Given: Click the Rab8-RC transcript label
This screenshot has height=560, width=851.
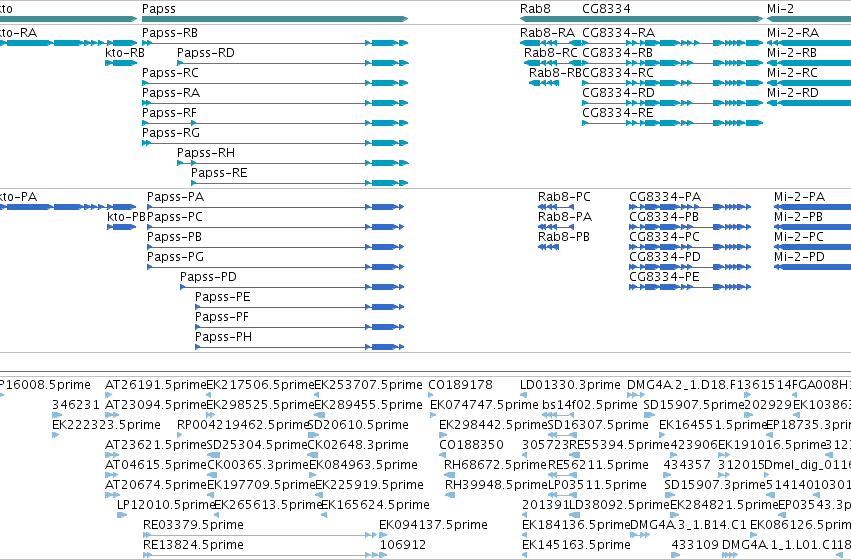Looking at the screenshot, I should pyautogui.click(x=550, y=53).
